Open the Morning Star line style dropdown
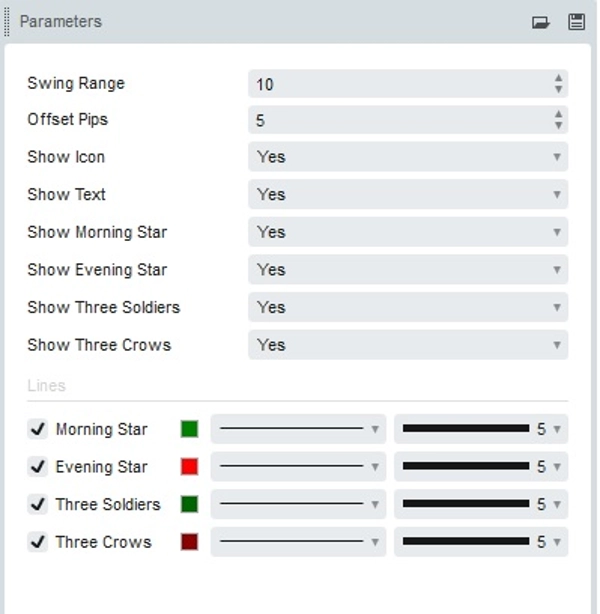The height and width of the screenshot is (614, 600). [298, 429]
